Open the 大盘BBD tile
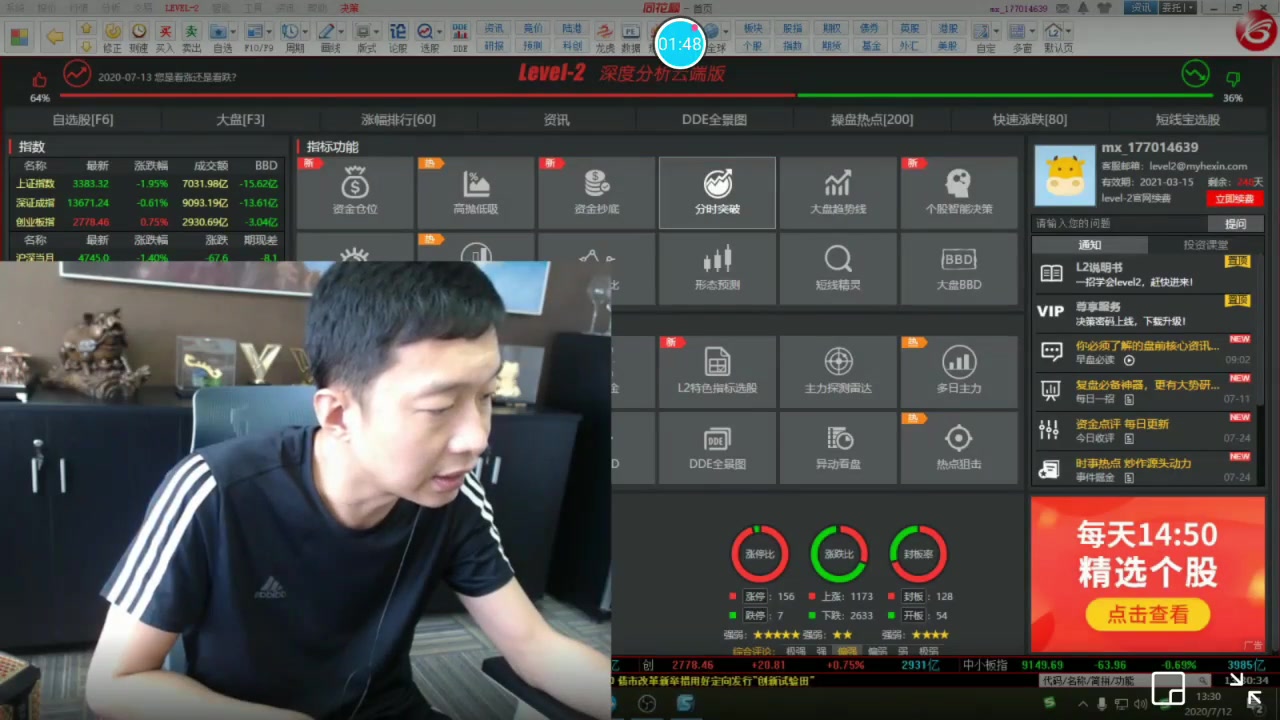This screenshot has height=720, width=1280. coord(958,269)
